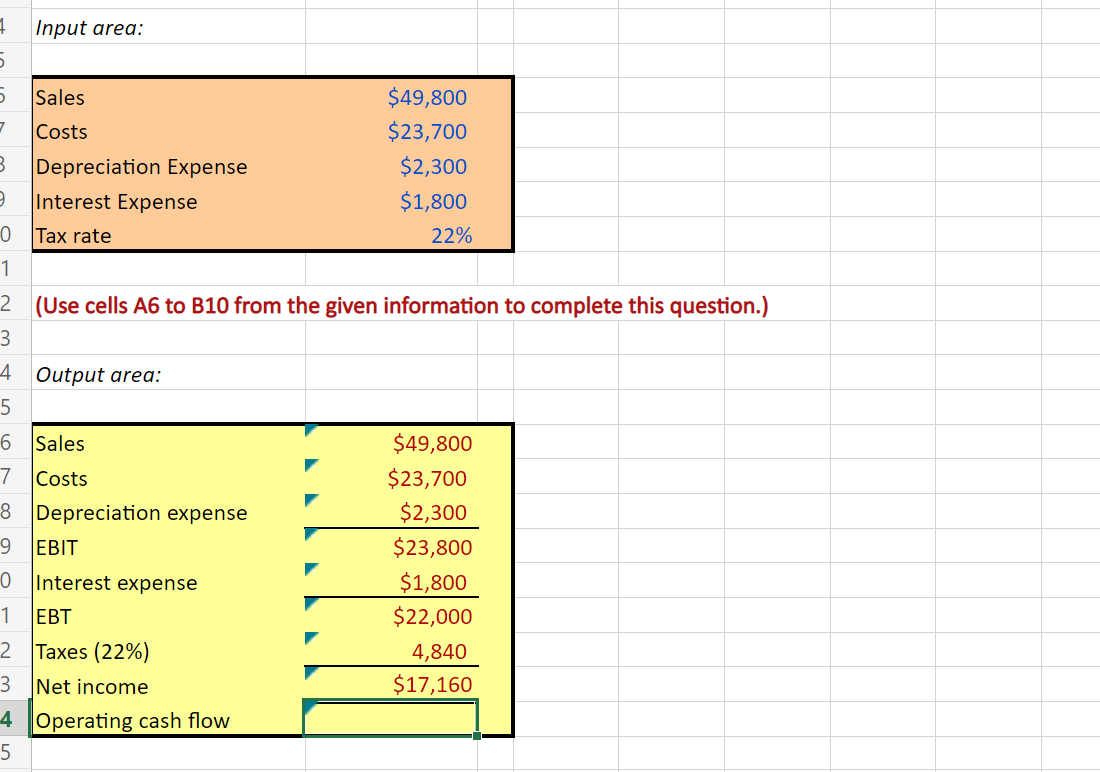Click the marker on the Taxes output cell
1100x772 pixels.
pos(311,638)
